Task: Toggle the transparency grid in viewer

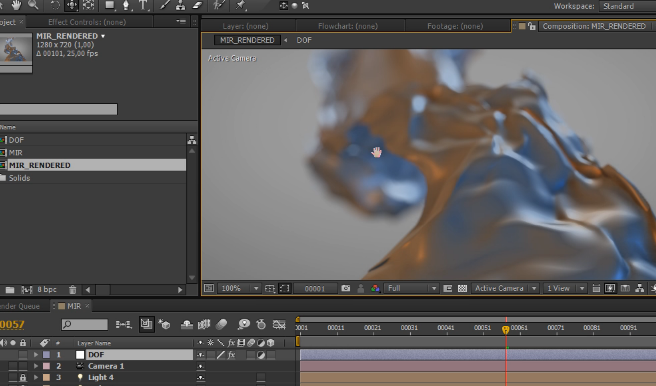Action: 462,288
